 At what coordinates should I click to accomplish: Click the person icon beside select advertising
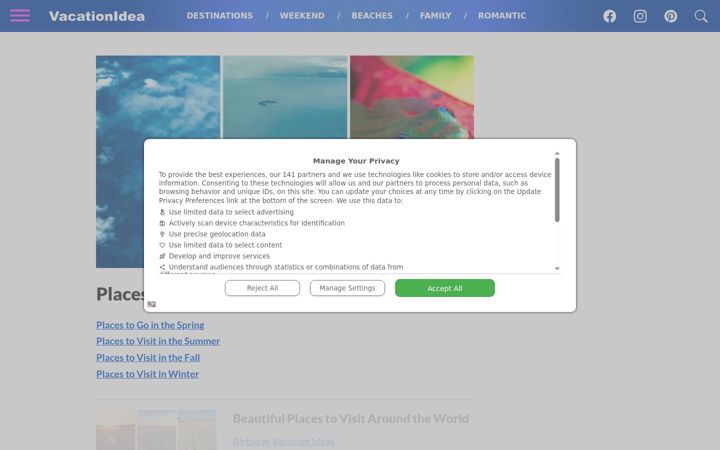(x=162, y=212)
